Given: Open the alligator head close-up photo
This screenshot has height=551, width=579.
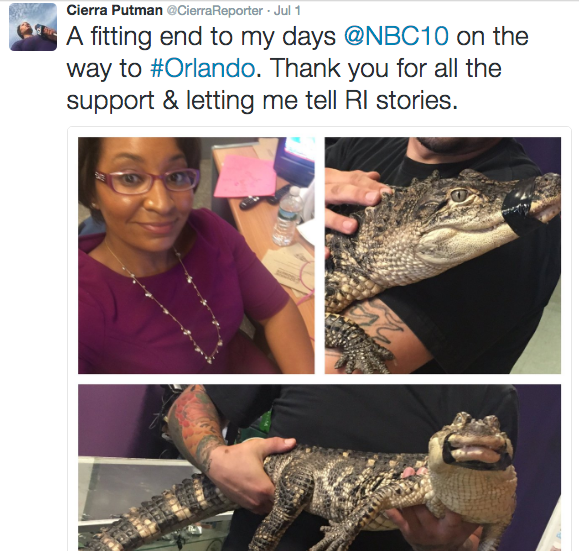Looking at the screenshot, I should (x=443, y=255).
